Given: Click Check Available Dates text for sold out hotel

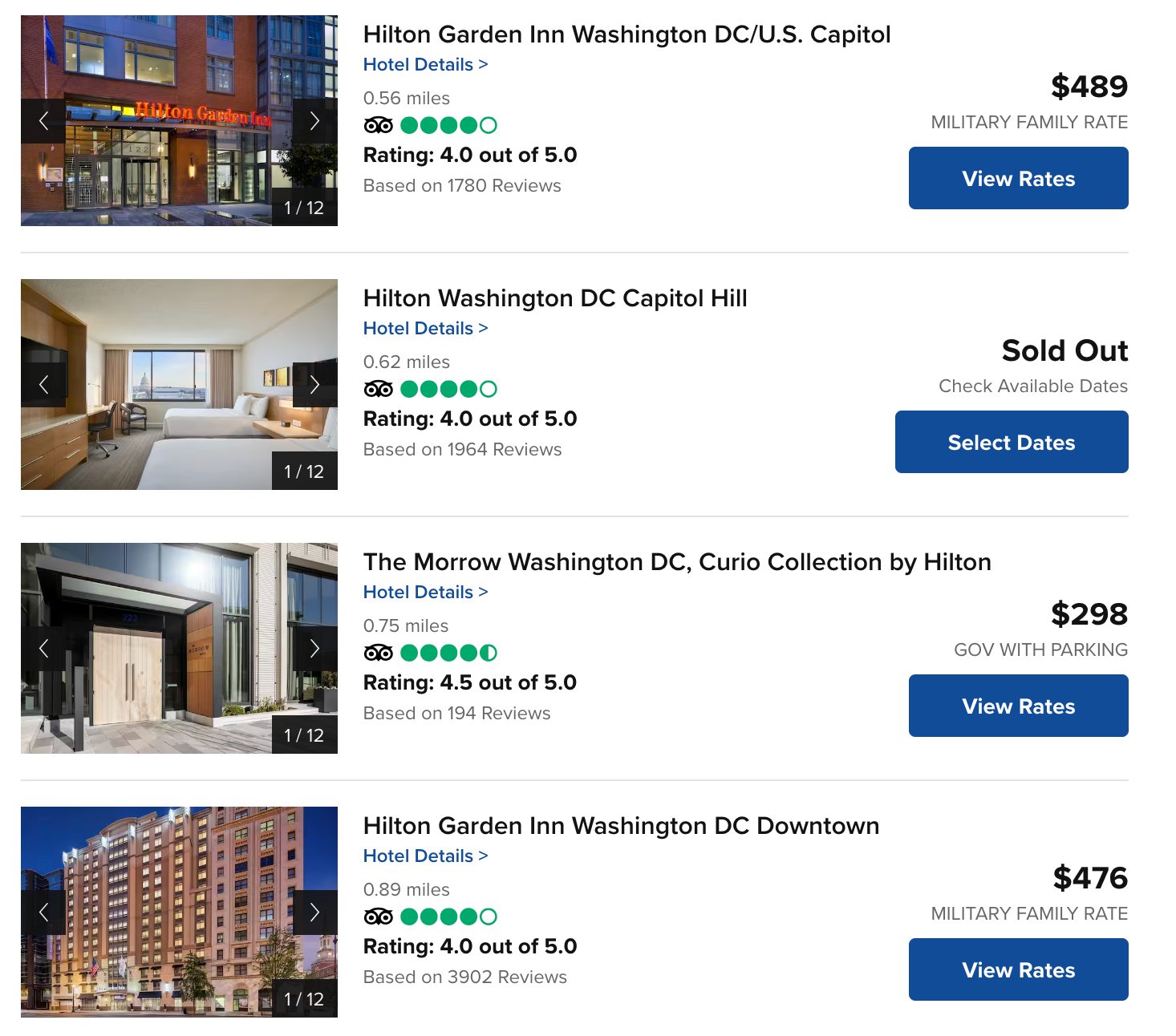Looking at the screenshot, I should click(1033, 386).
